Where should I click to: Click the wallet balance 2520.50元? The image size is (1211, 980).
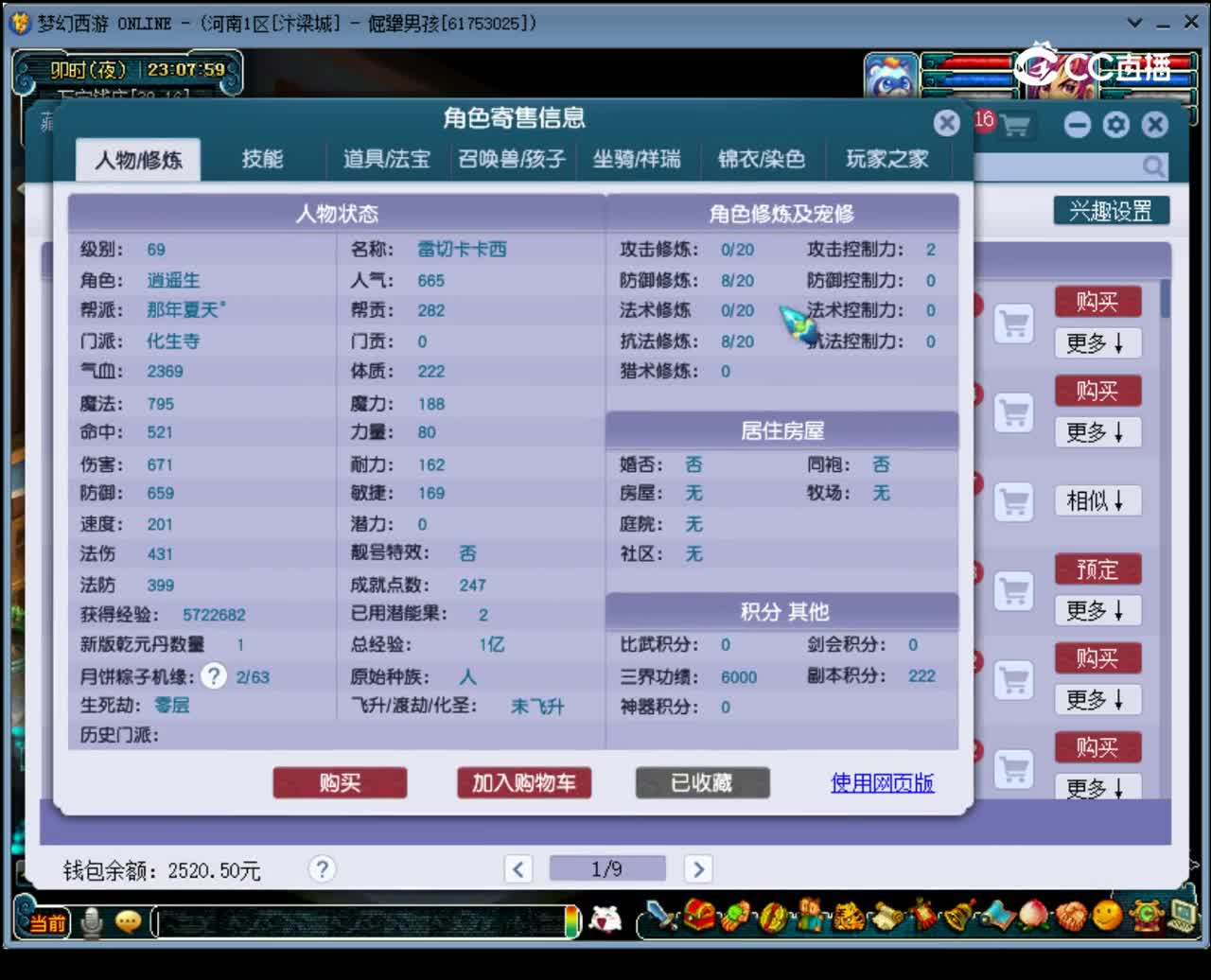tap(215, 870)
